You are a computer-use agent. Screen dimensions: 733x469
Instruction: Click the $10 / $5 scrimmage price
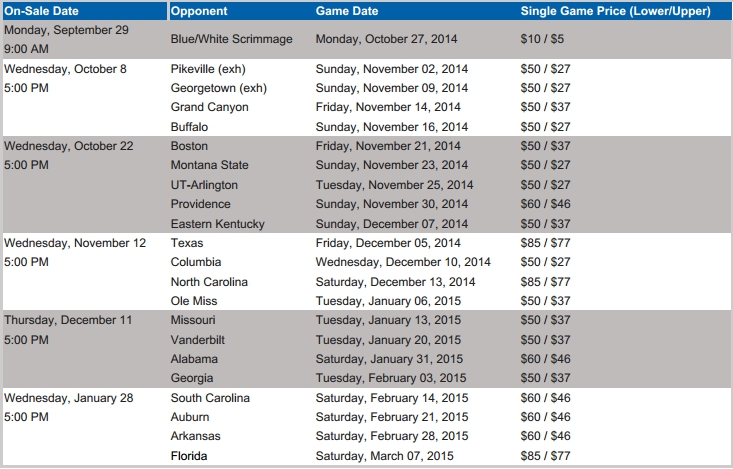[542, 39]
